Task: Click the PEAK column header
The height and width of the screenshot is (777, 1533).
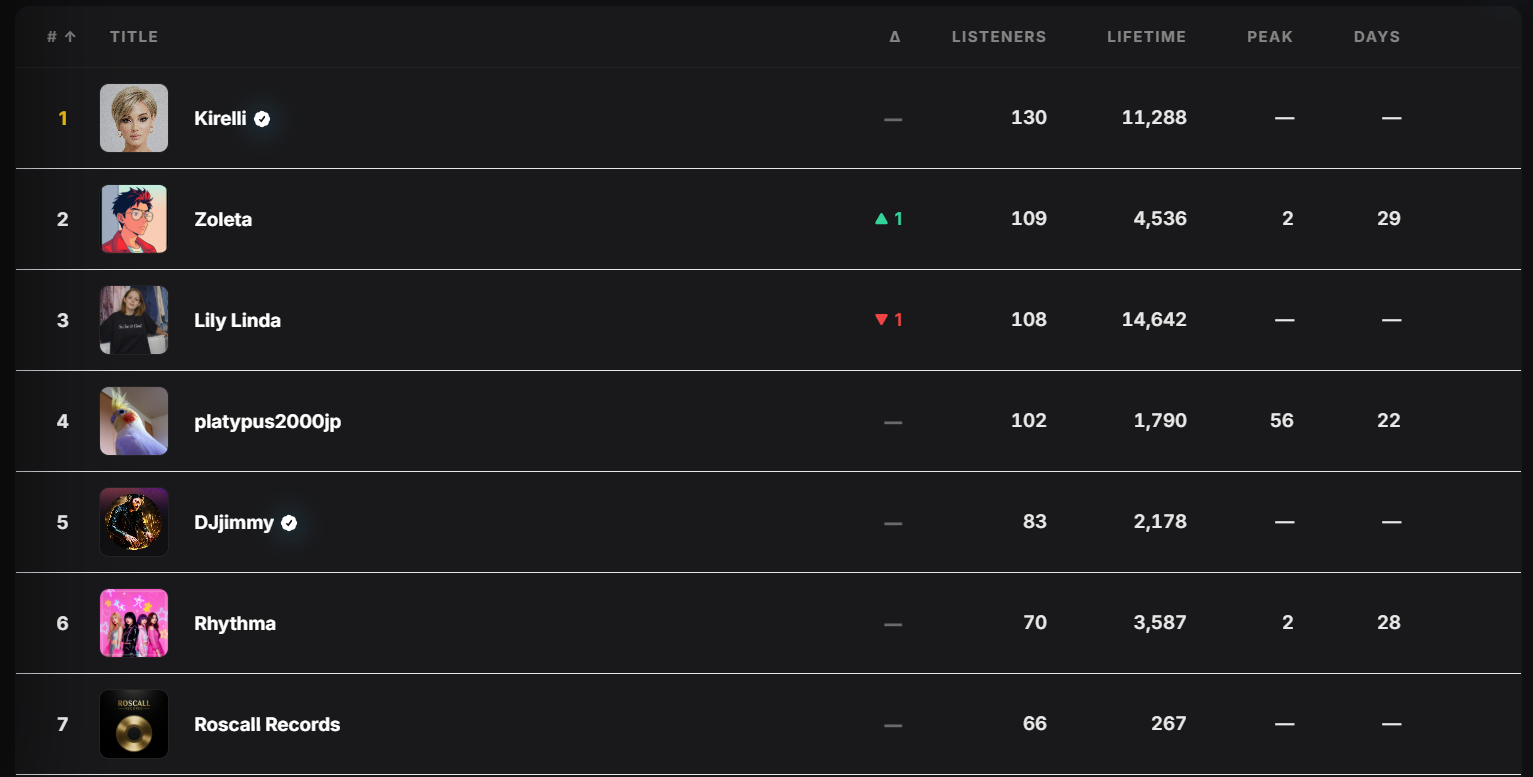Action: pyautogui.click(x=1269, y=37)
